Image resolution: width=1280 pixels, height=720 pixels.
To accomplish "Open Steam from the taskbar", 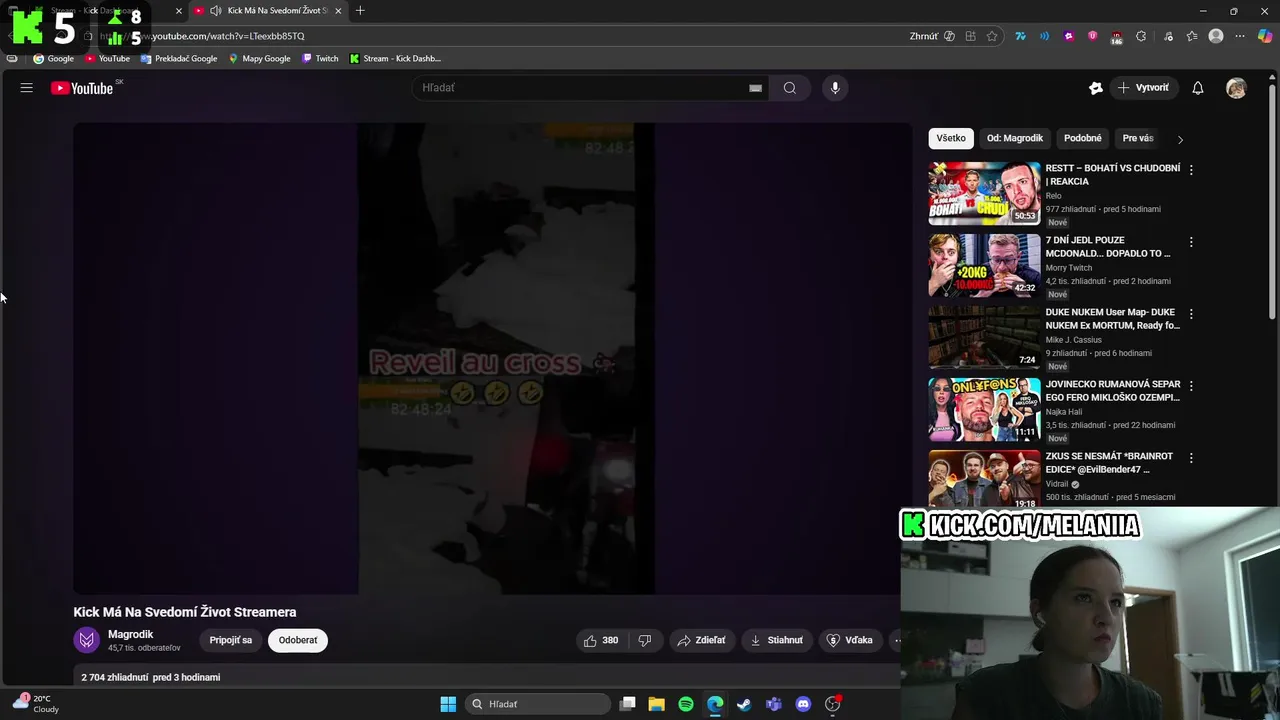I will click(744, 704).
